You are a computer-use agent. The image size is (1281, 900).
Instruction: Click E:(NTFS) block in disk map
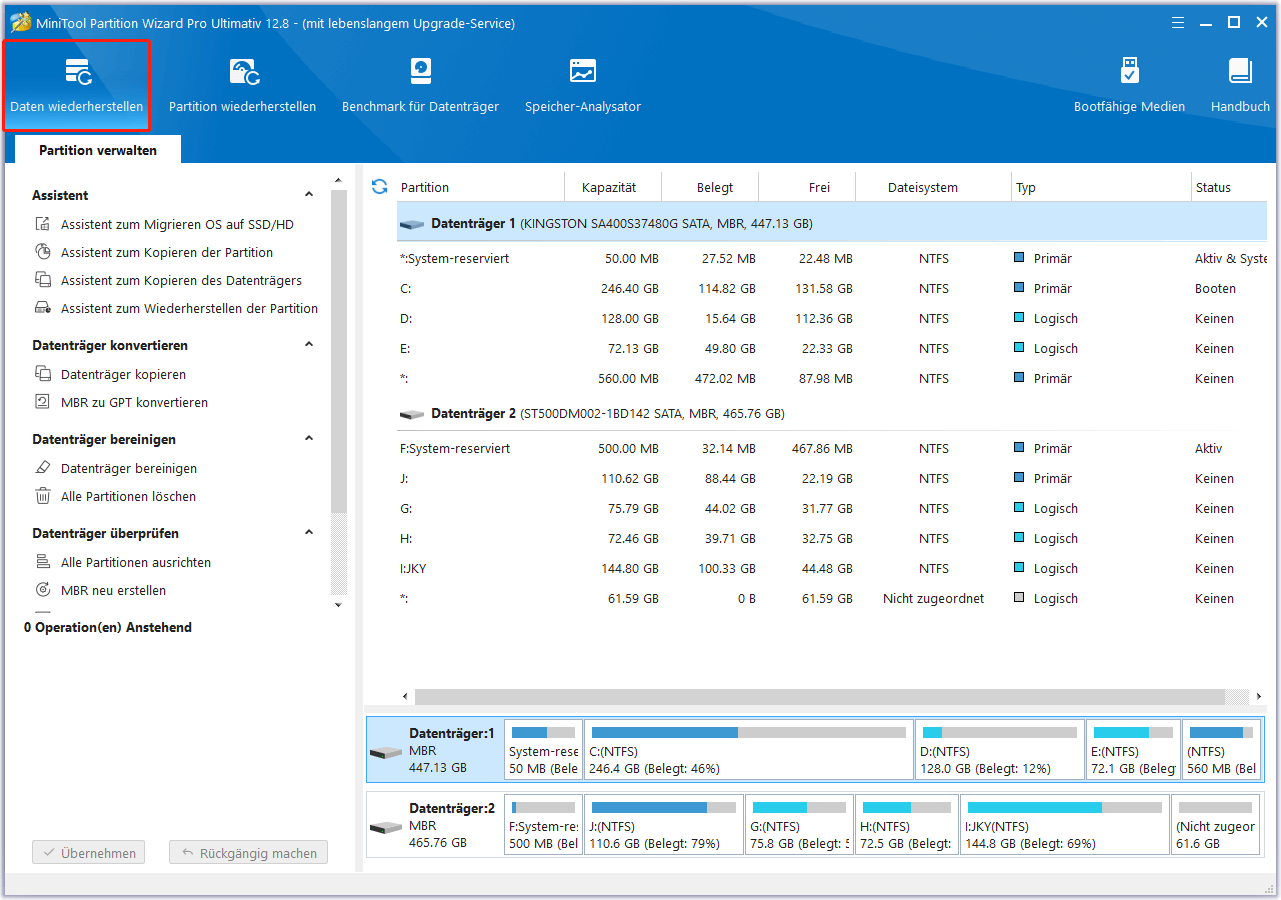click(1132, 749)
